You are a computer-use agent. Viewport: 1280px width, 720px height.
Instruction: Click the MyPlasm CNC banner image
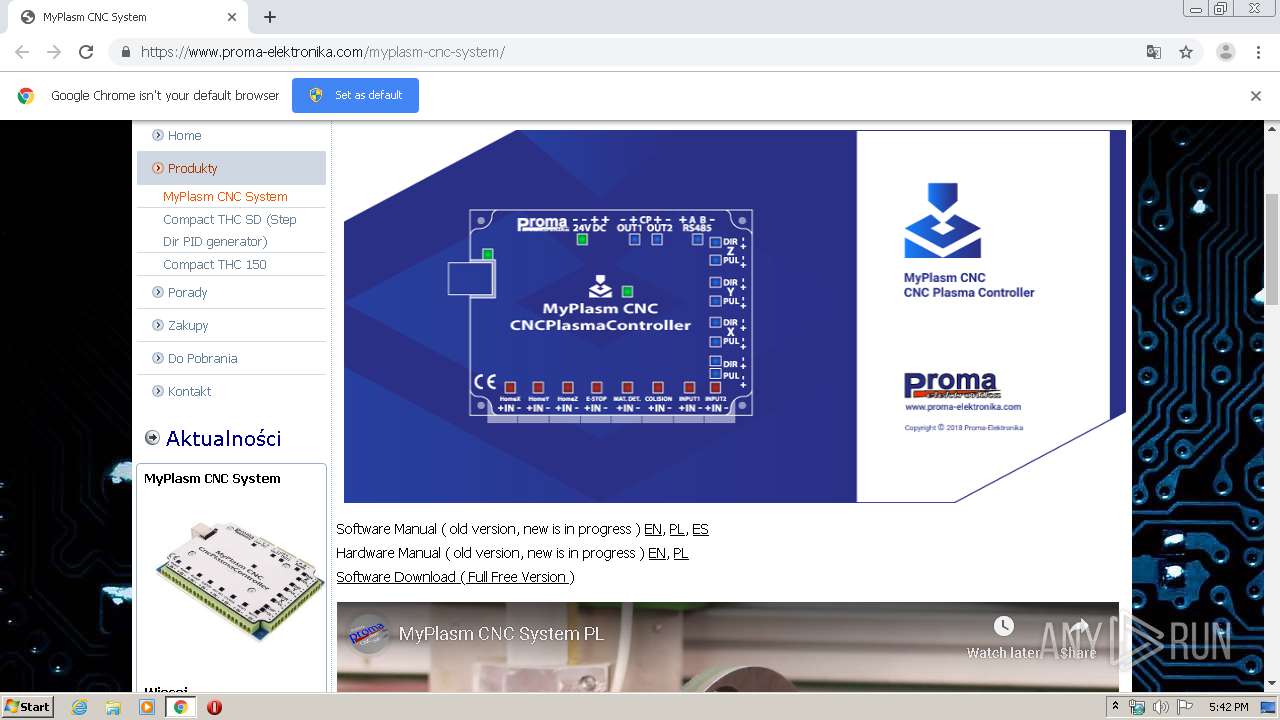click(735, 316)
